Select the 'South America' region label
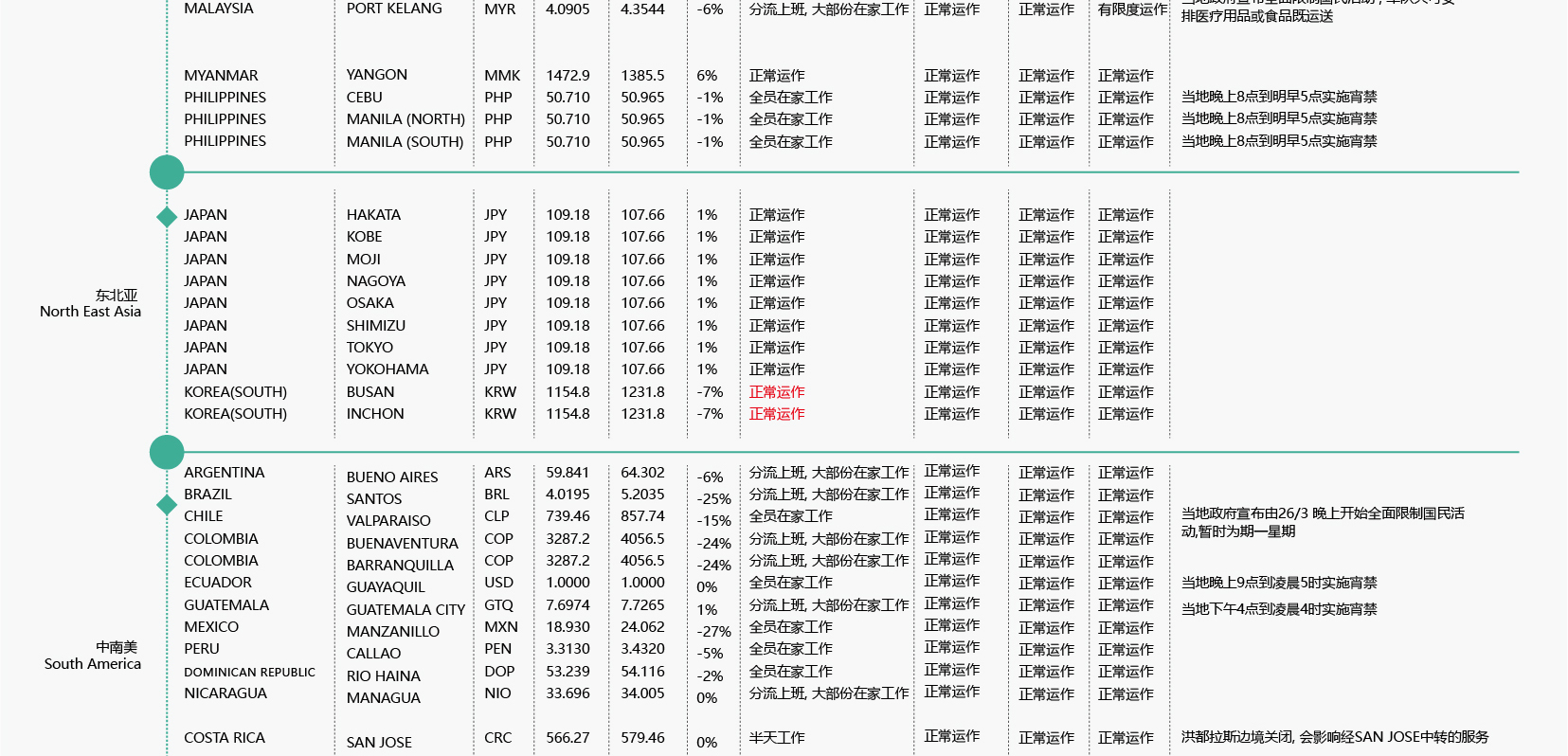The image size is (1568, 756). 92,664
